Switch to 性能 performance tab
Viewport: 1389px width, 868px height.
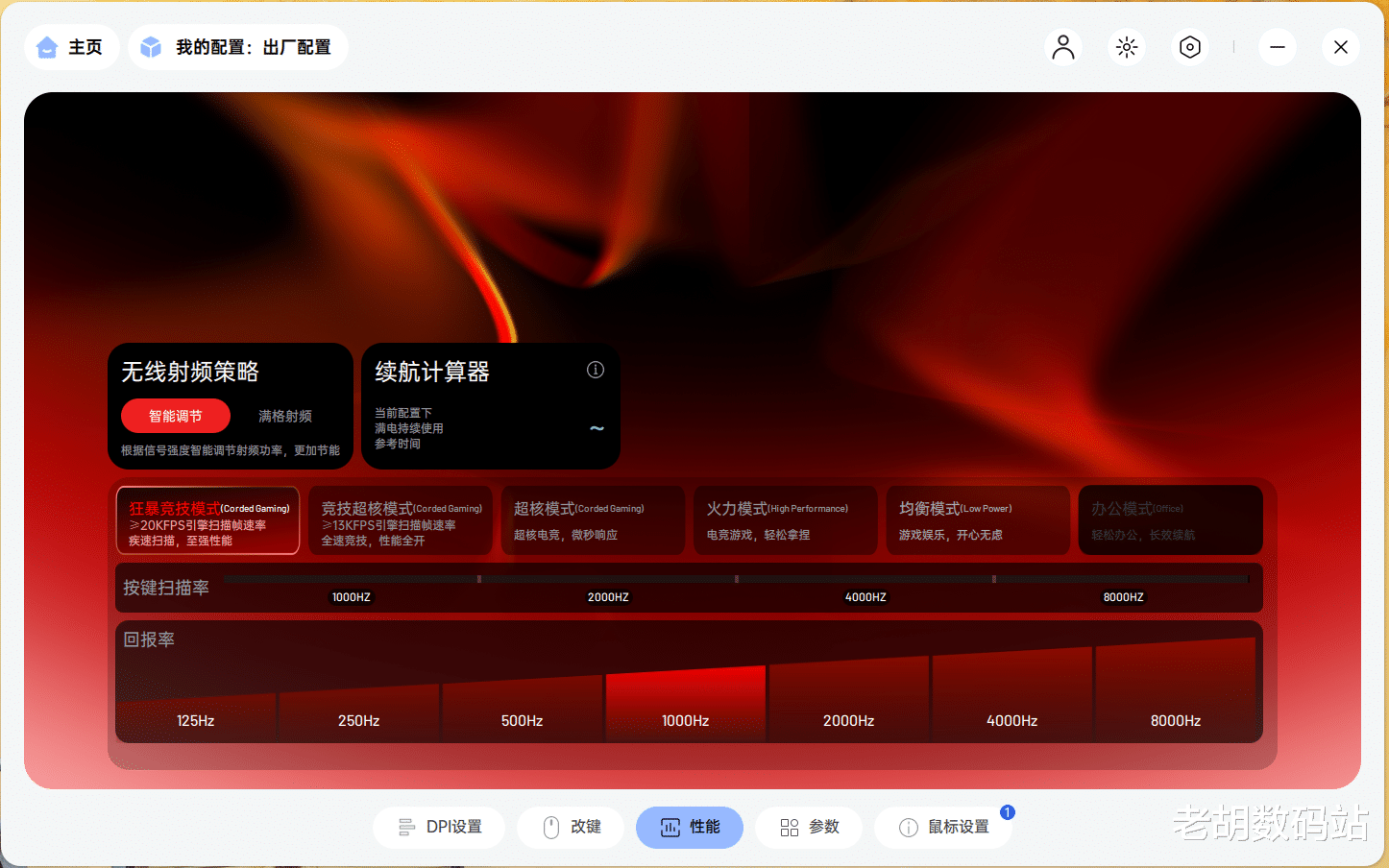coord(690,827)
